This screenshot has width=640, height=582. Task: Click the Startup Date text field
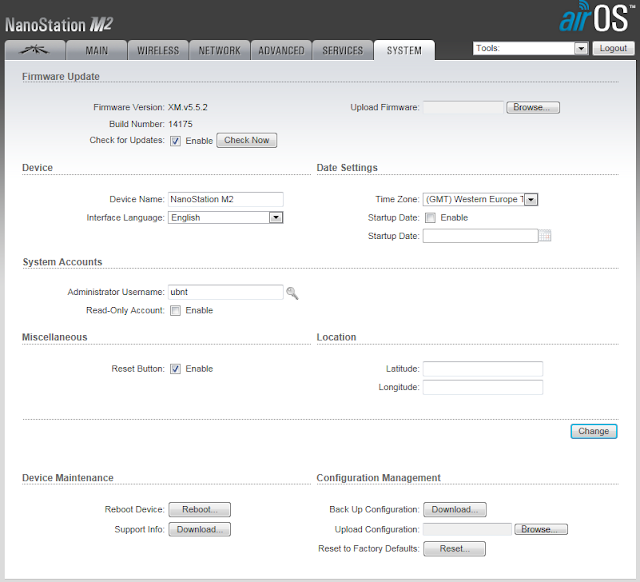(x=480, y=236)
